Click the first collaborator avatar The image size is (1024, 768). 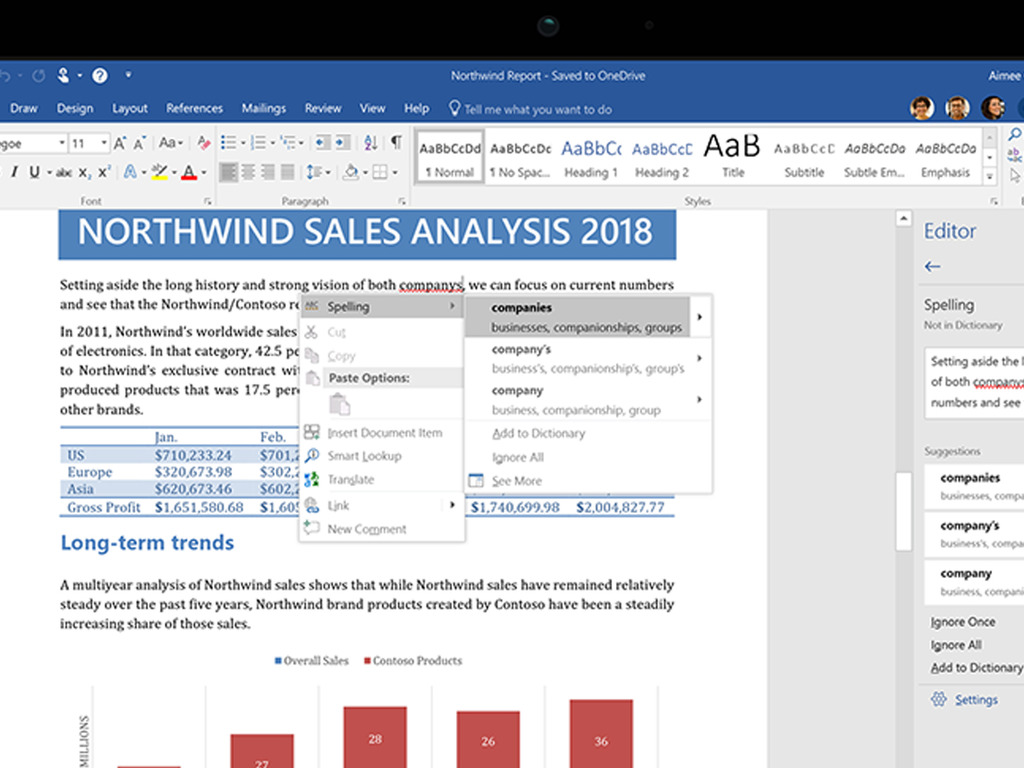pyautogui.click(x=922, y=108)
